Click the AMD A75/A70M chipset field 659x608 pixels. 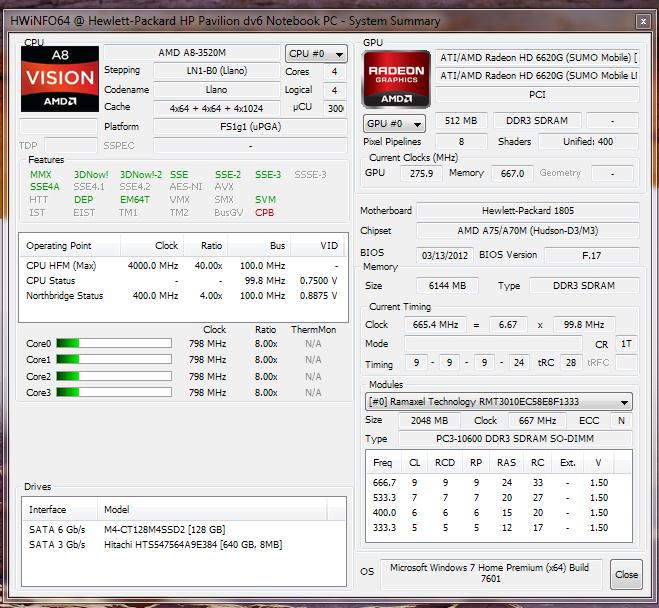click(x=528, y=231)
